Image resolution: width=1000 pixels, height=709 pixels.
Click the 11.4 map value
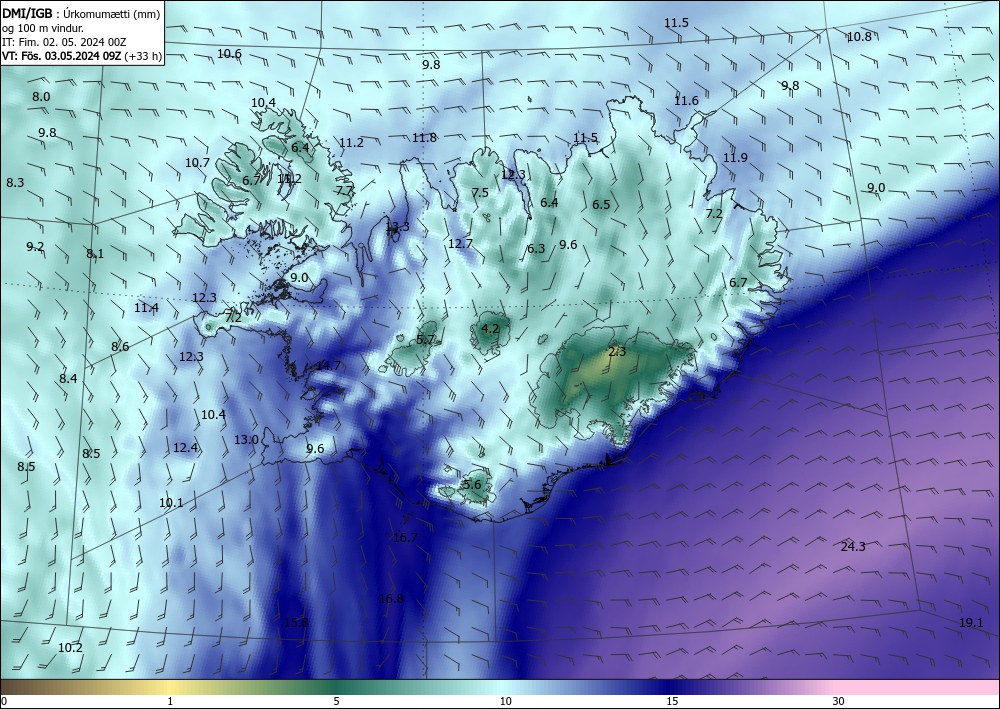[x=147, y=308]
